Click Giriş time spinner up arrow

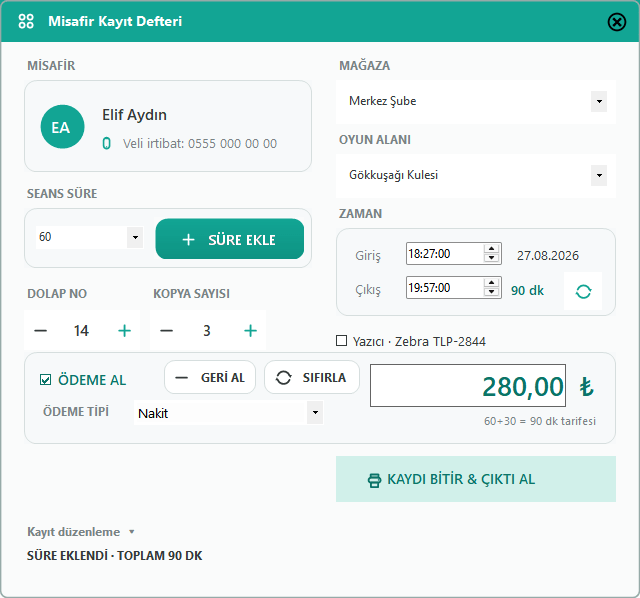491,249
